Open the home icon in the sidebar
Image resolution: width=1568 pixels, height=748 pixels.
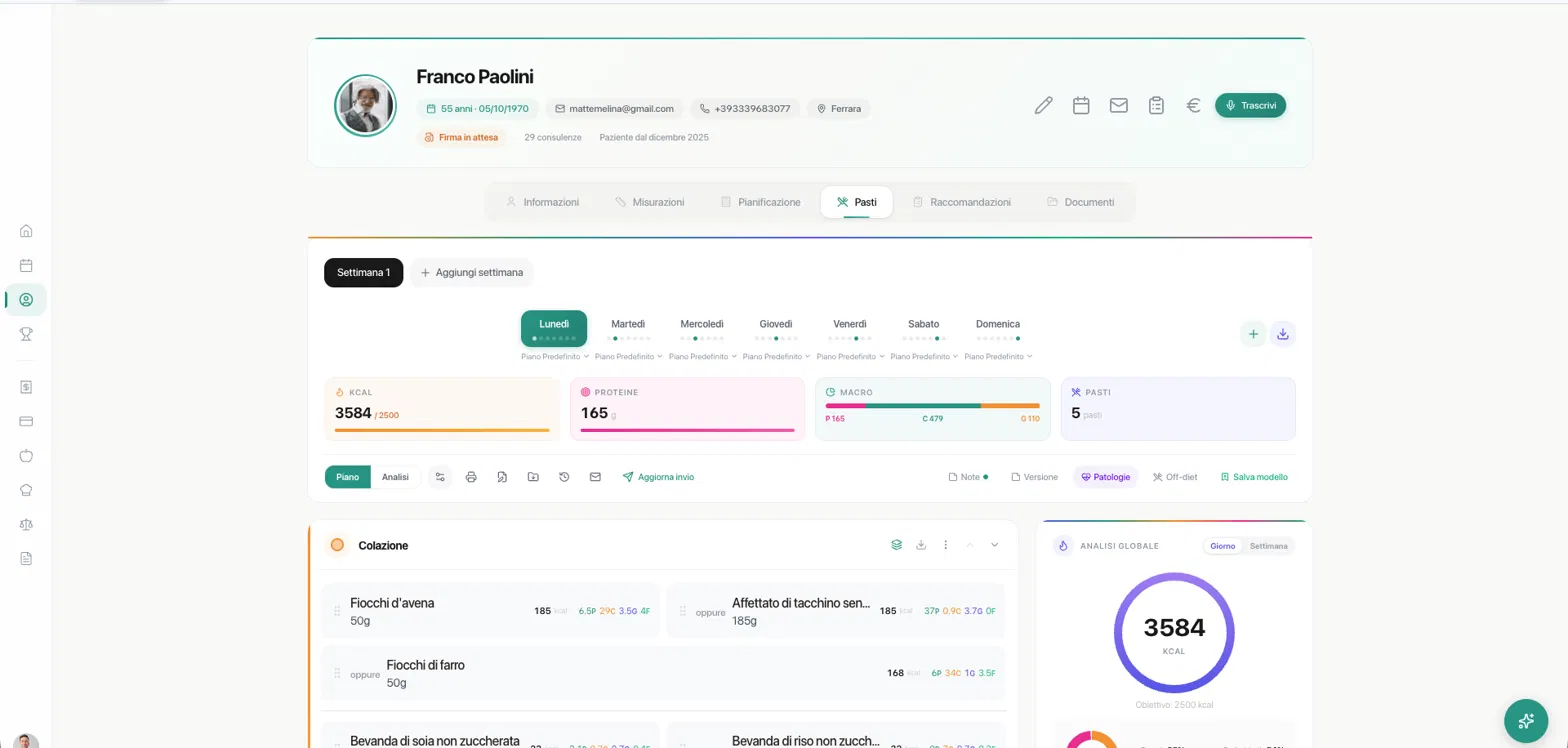[26, 231]
